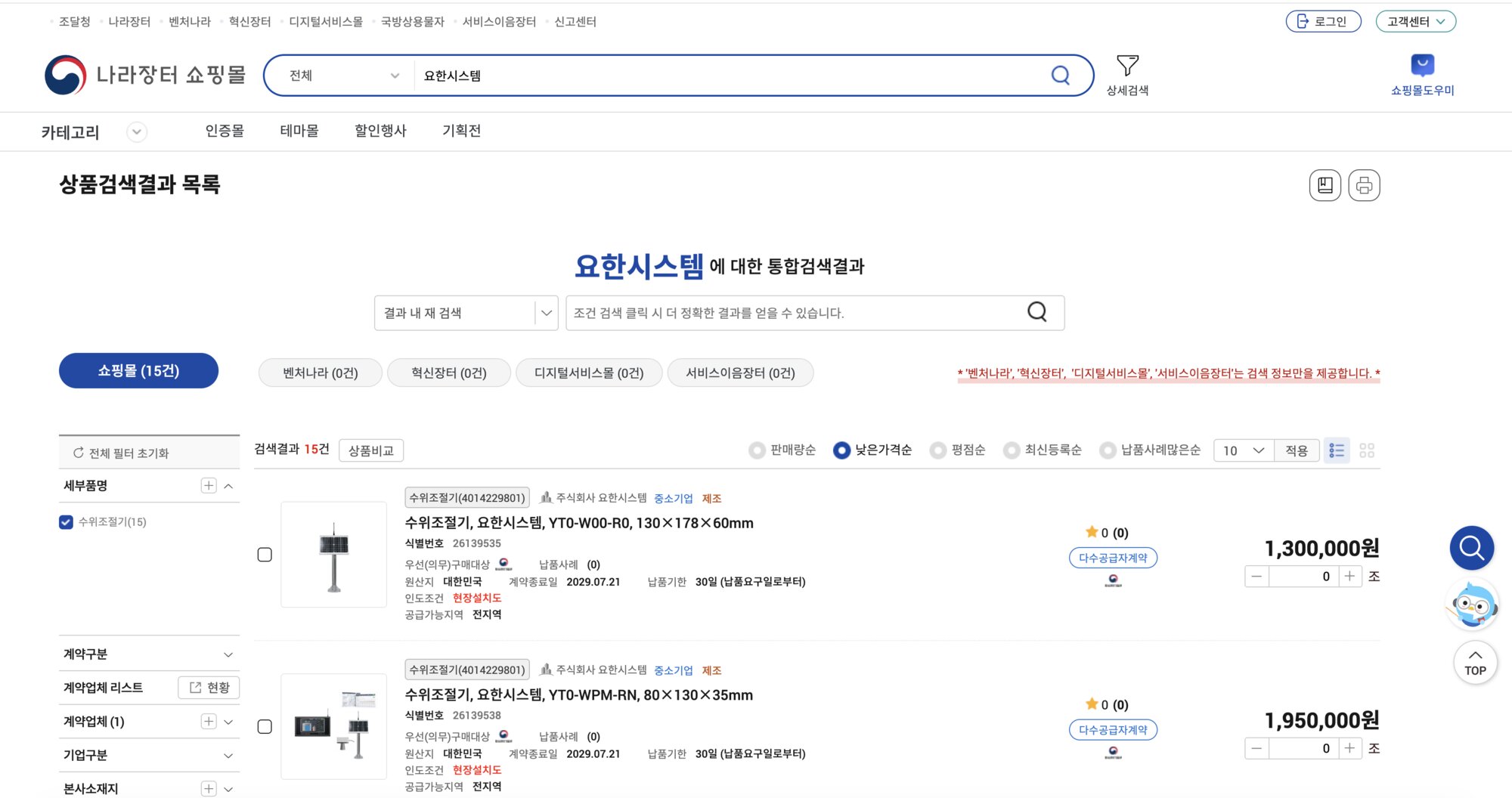
Task: Select the YTO-WPM-RN product checkbox
Action: click(x=265, y=726)
